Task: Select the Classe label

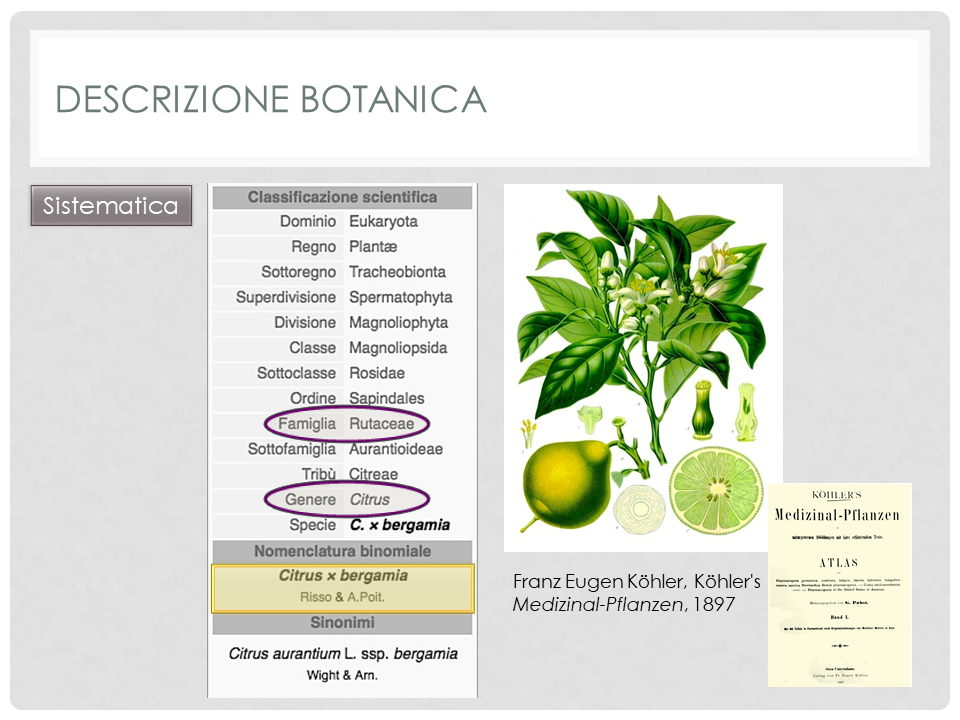Action: pos(313,348)
